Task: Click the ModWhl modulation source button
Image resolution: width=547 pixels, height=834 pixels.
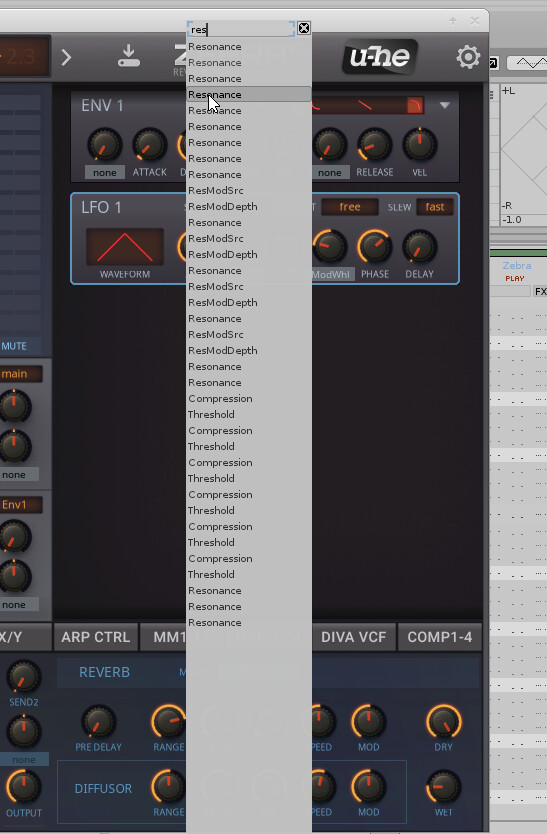Action: tap(330, 274)
